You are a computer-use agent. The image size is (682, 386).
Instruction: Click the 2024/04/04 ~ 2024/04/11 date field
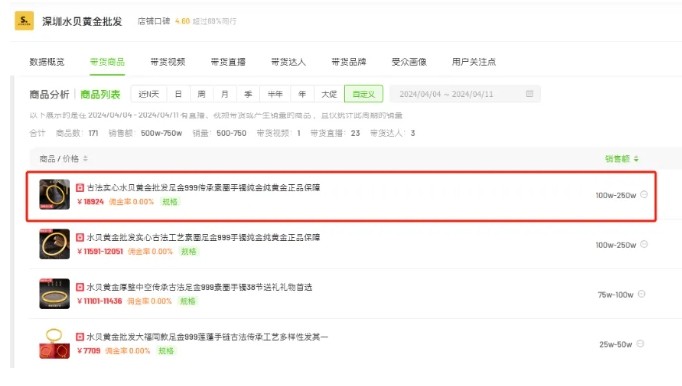[465, 94]
